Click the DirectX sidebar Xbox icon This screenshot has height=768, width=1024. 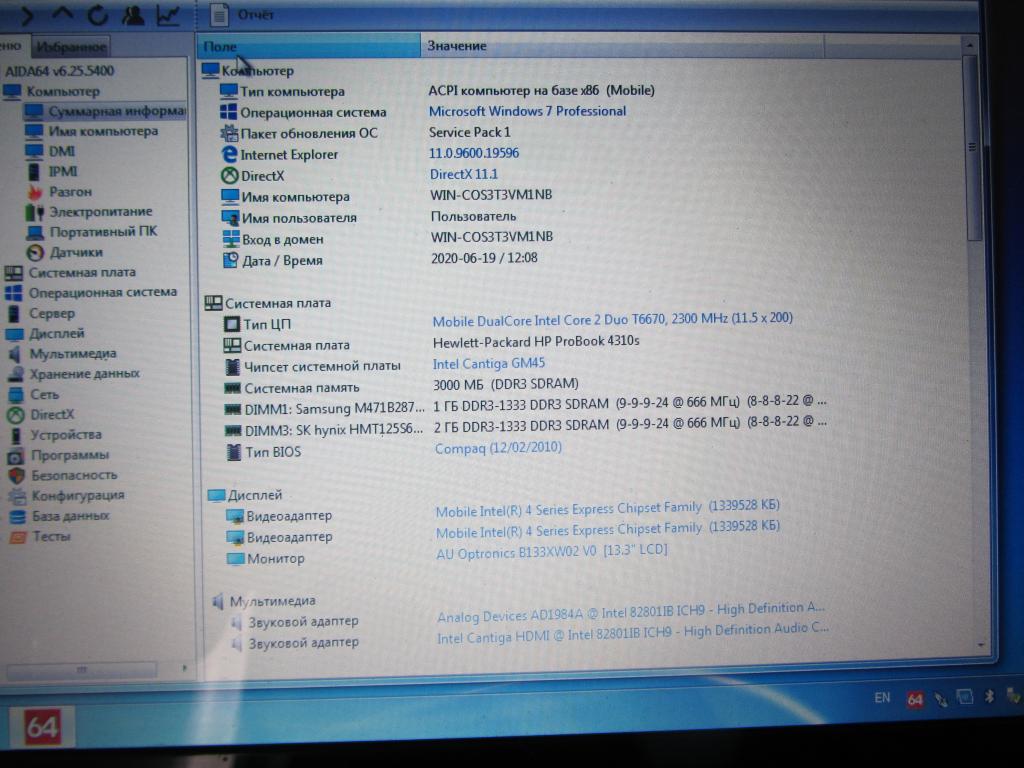16,415
